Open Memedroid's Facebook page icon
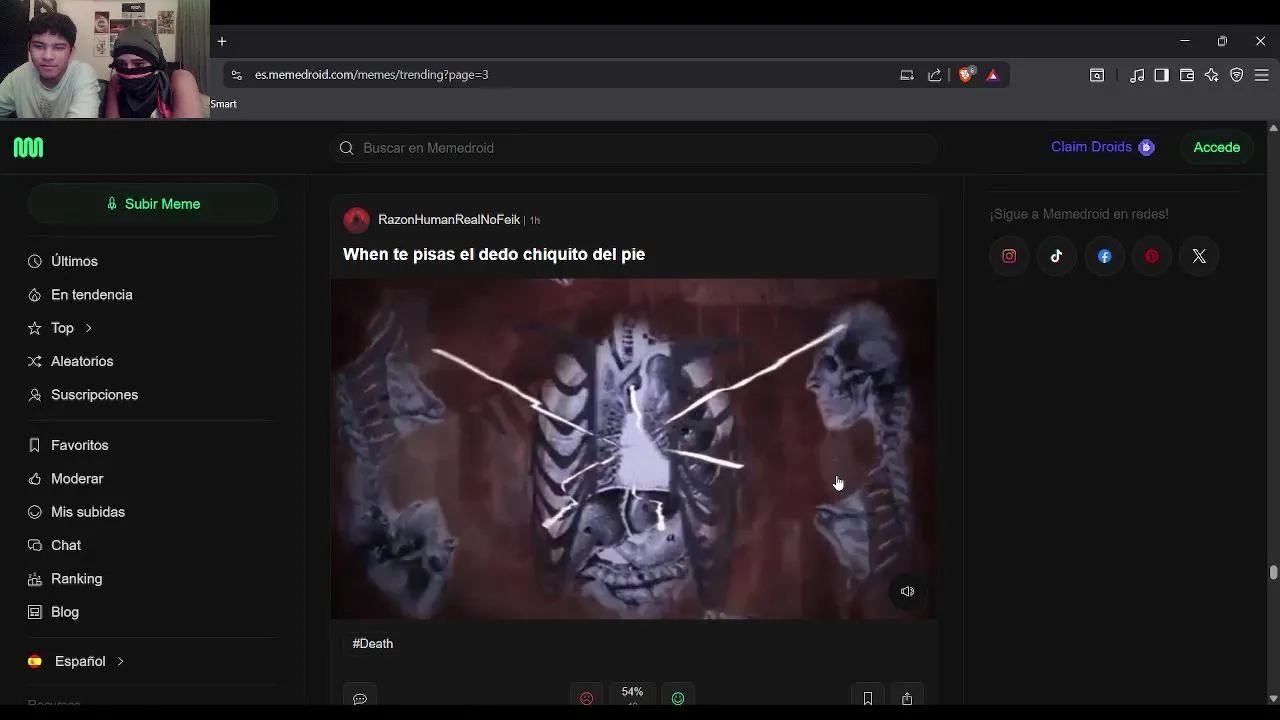The width and height of the screenshot is (1280, 720). coord(1104,256)
